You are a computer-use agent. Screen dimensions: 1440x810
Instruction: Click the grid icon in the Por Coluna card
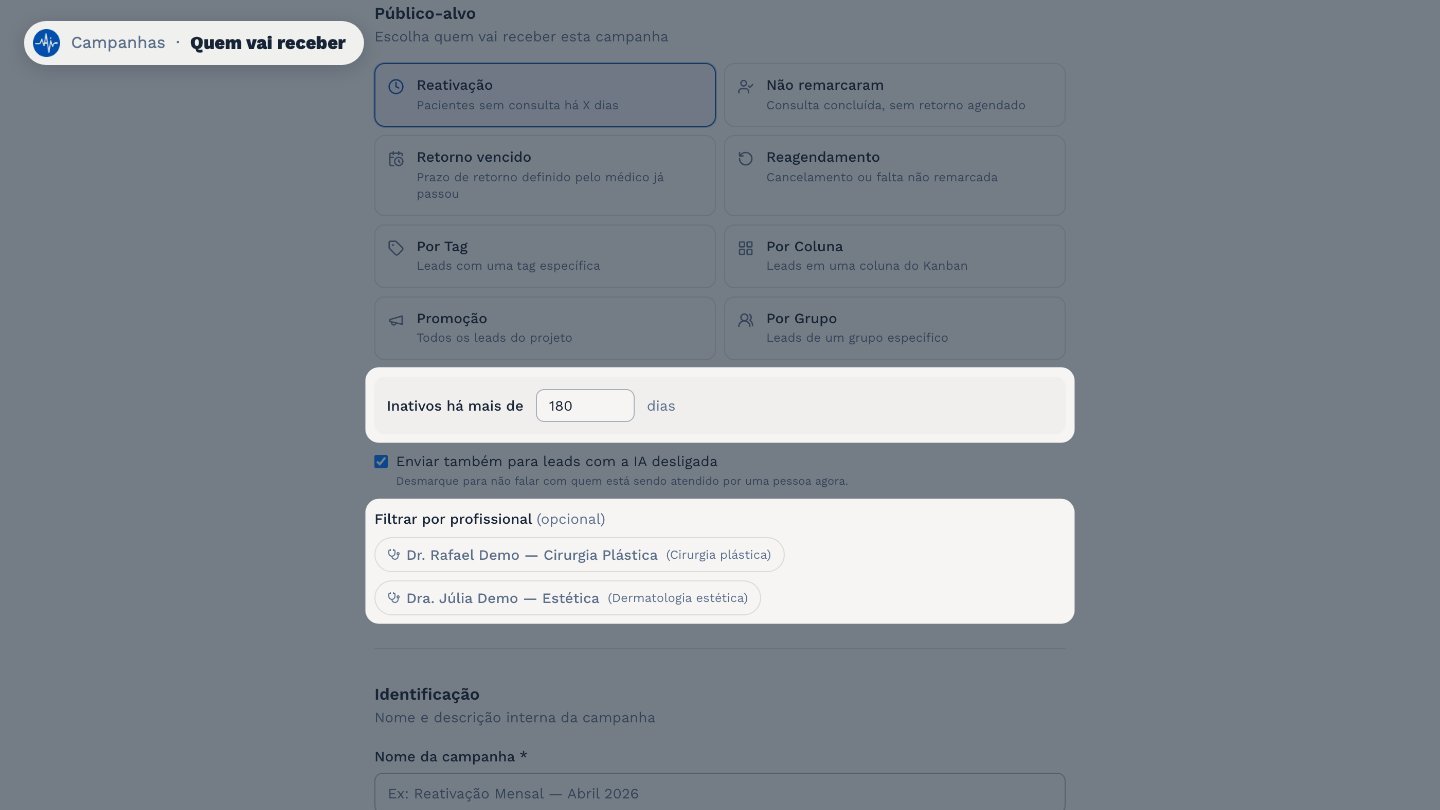point(746,248)
